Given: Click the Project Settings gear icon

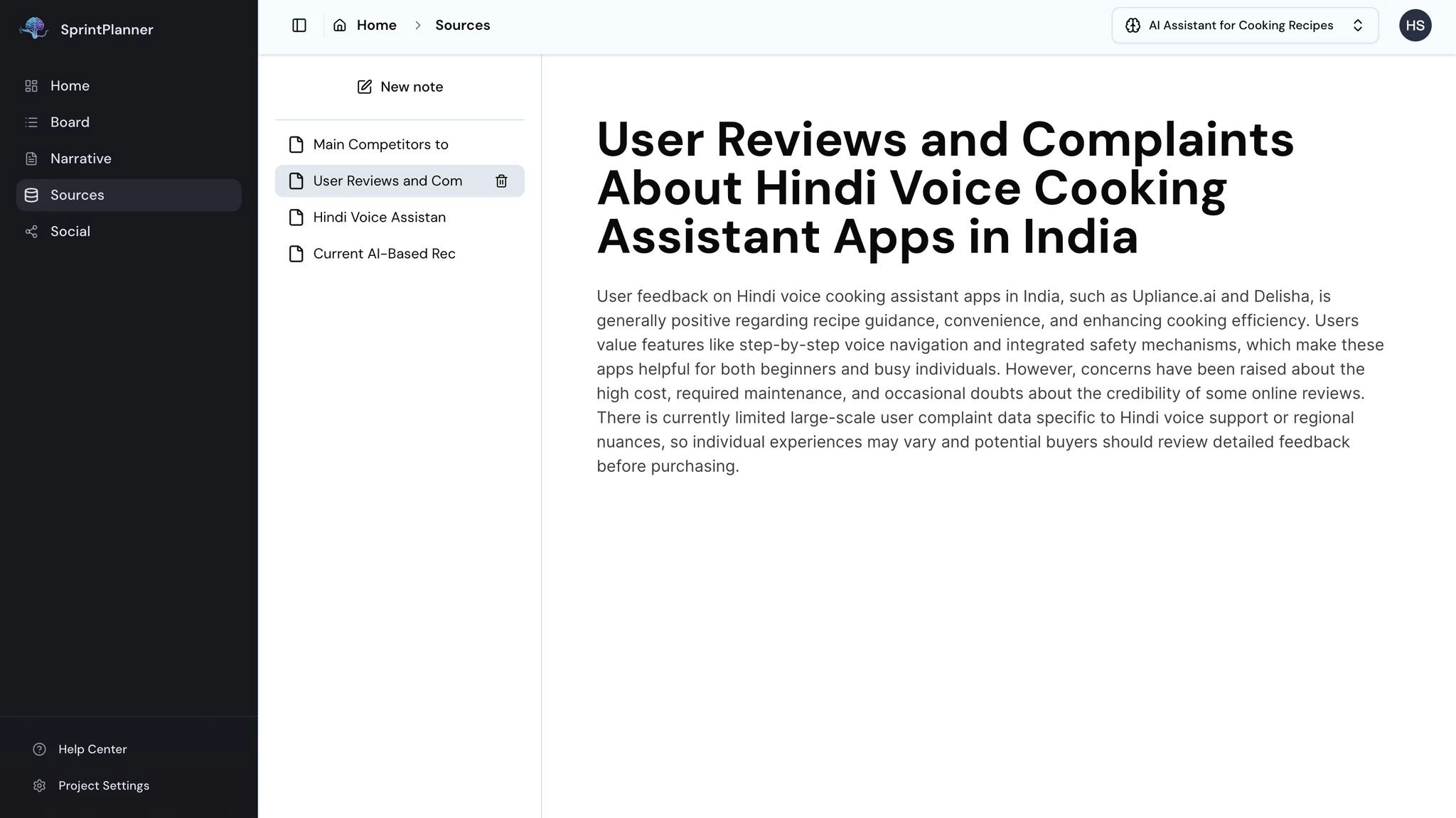Looking at the screenshot, I should [40, 785].
